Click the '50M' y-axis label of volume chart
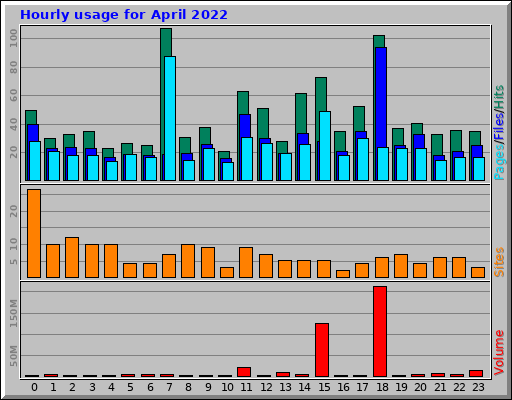Image resolution: width=512 pixels, height=400 pixels. point(13,356)
